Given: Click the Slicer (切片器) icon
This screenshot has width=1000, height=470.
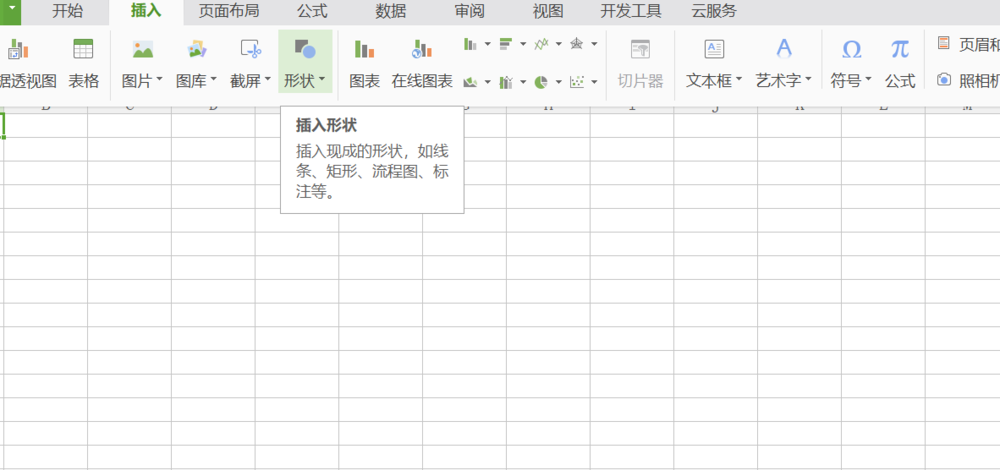Looking at the screenshot, I should (640, 49).
